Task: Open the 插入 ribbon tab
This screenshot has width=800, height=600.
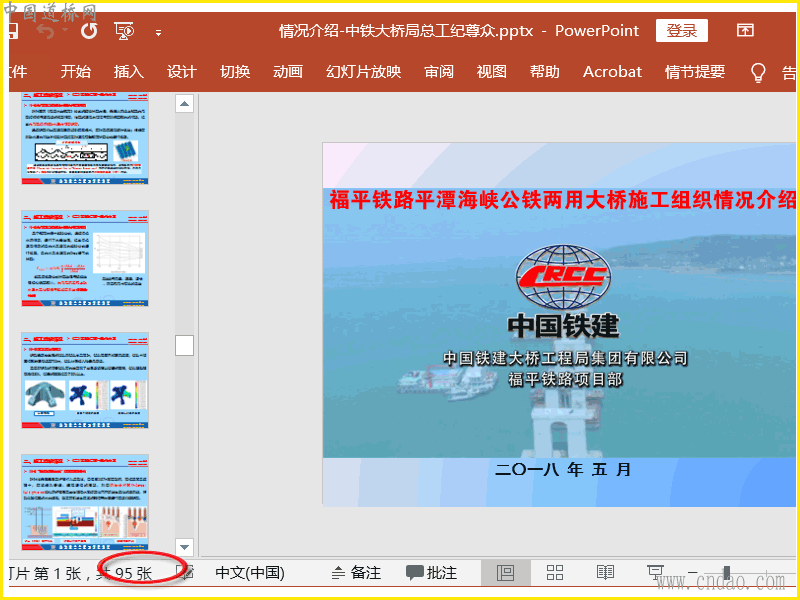Action: coord(129,71)
